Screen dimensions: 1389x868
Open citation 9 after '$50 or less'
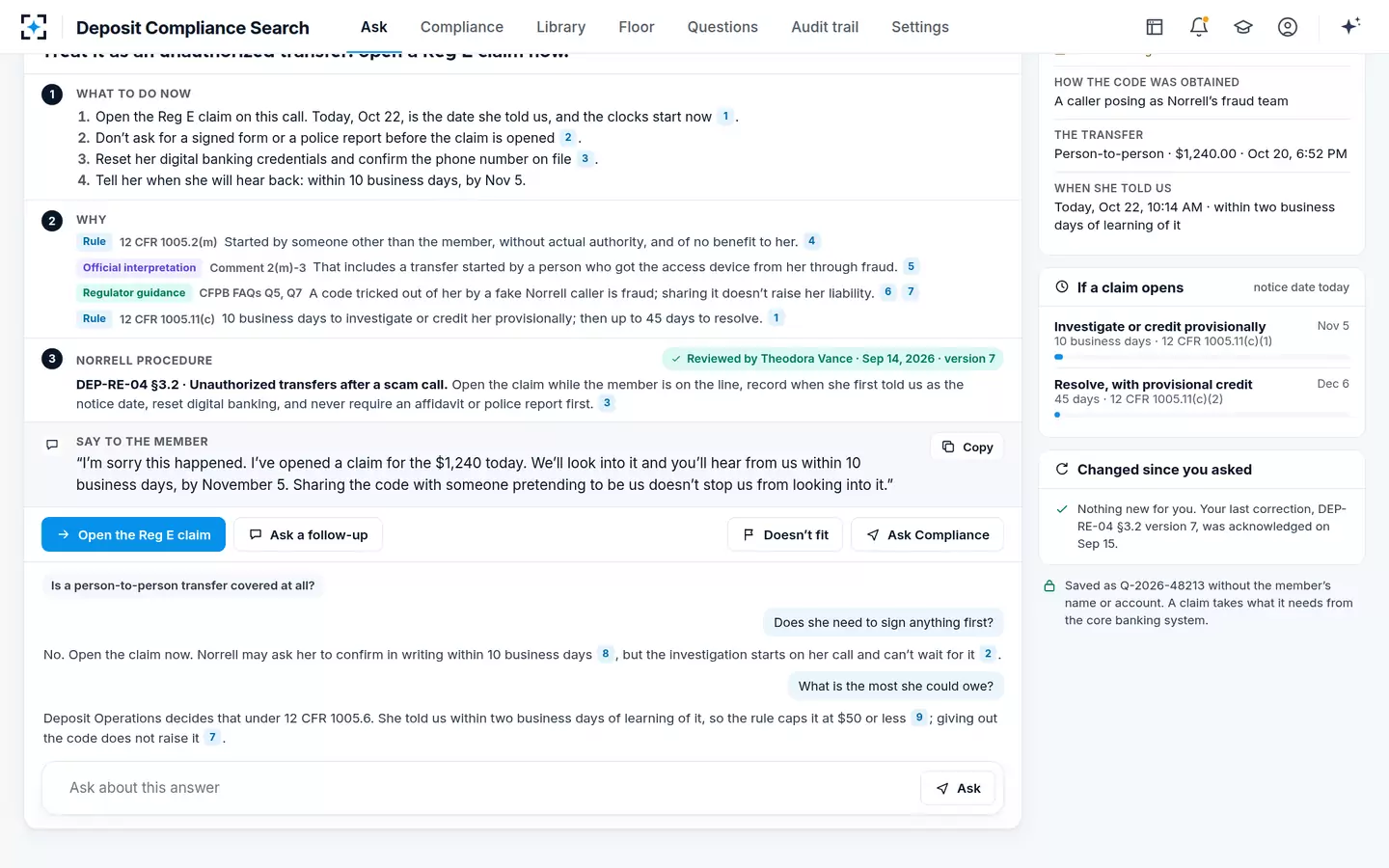(919, 718)
